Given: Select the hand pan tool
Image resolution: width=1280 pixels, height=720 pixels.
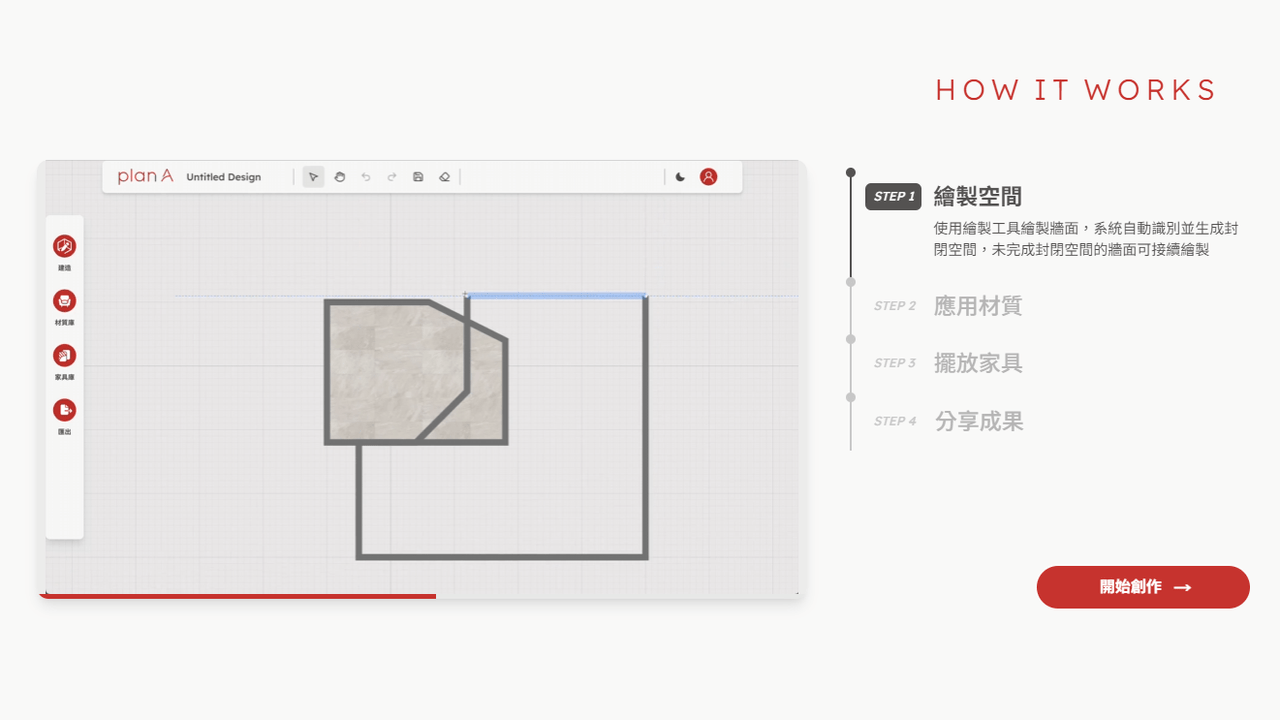Looking at the screenshot, I should point(340,176).
